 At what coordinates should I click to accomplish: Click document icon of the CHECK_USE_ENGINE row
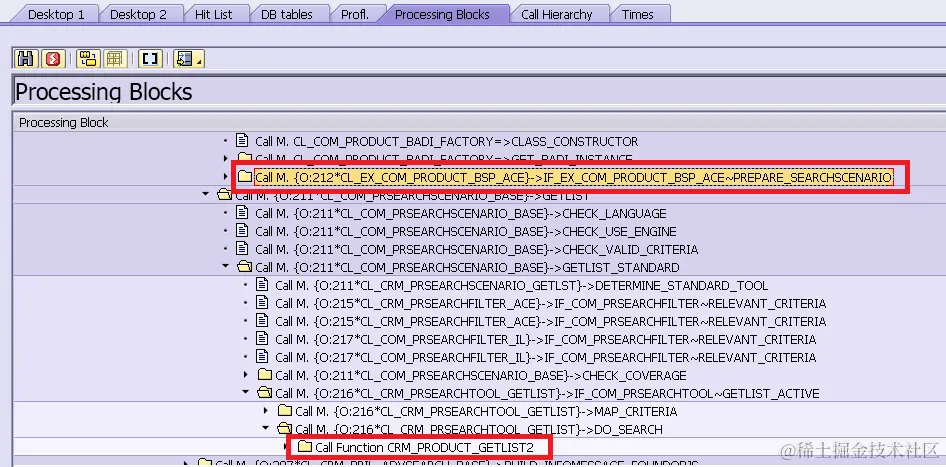pos(243,231)
